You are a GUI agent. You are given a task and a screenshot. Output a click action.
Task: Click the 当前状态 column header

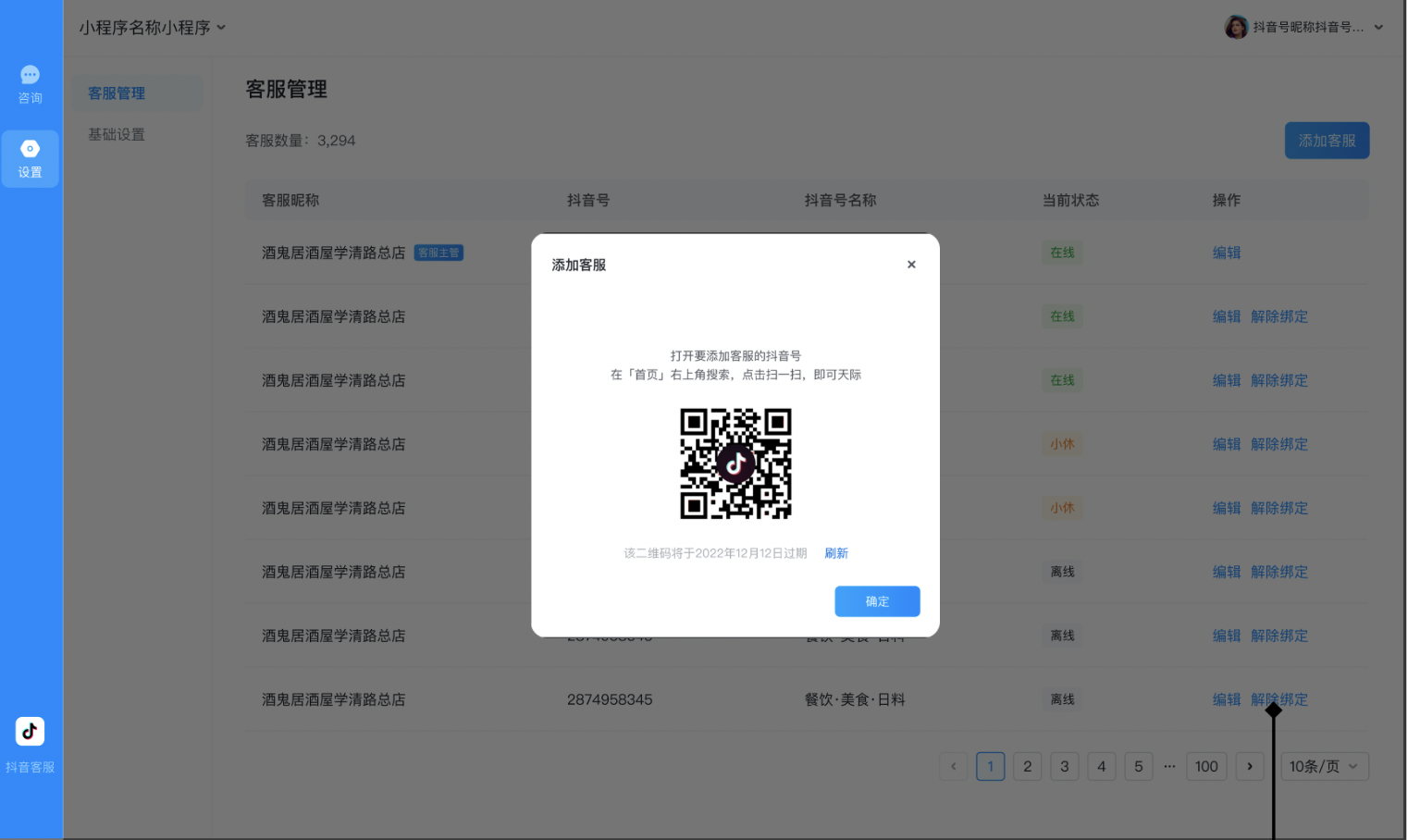[1071, 200]
